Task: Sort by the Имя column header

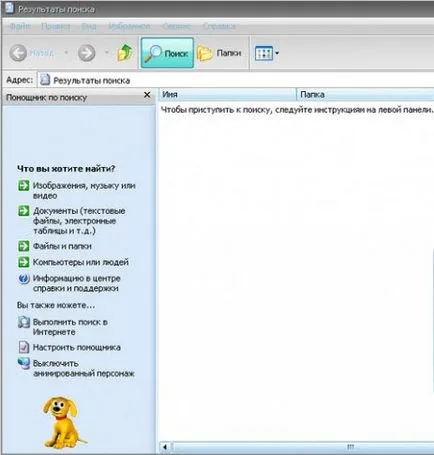Action: click(x=228, y=94)
